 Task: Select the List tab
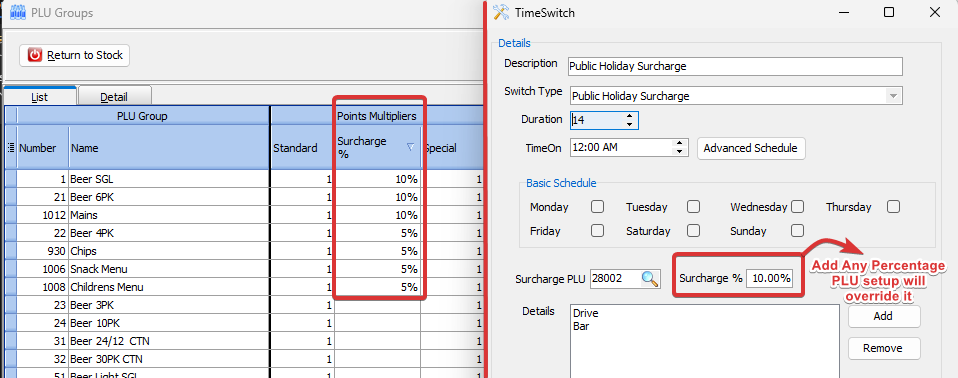coord(40,96)
